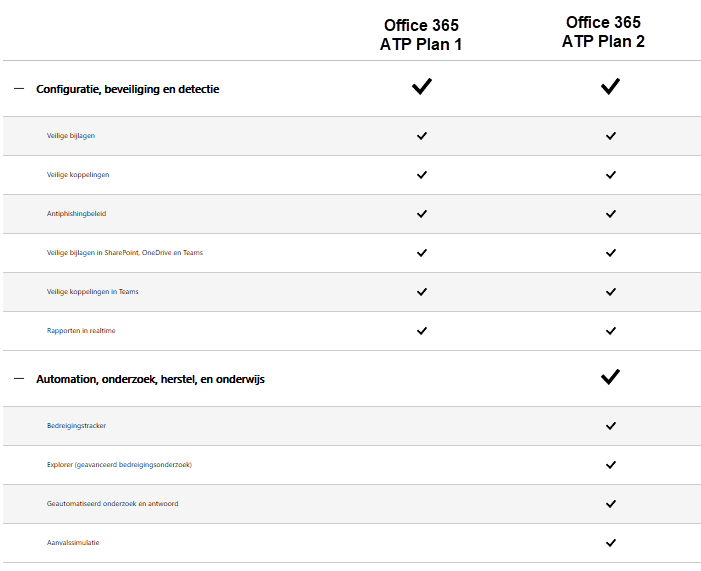
Task: Click the Office 365 ATP Plan 2 column header
Action: [603, 32]
